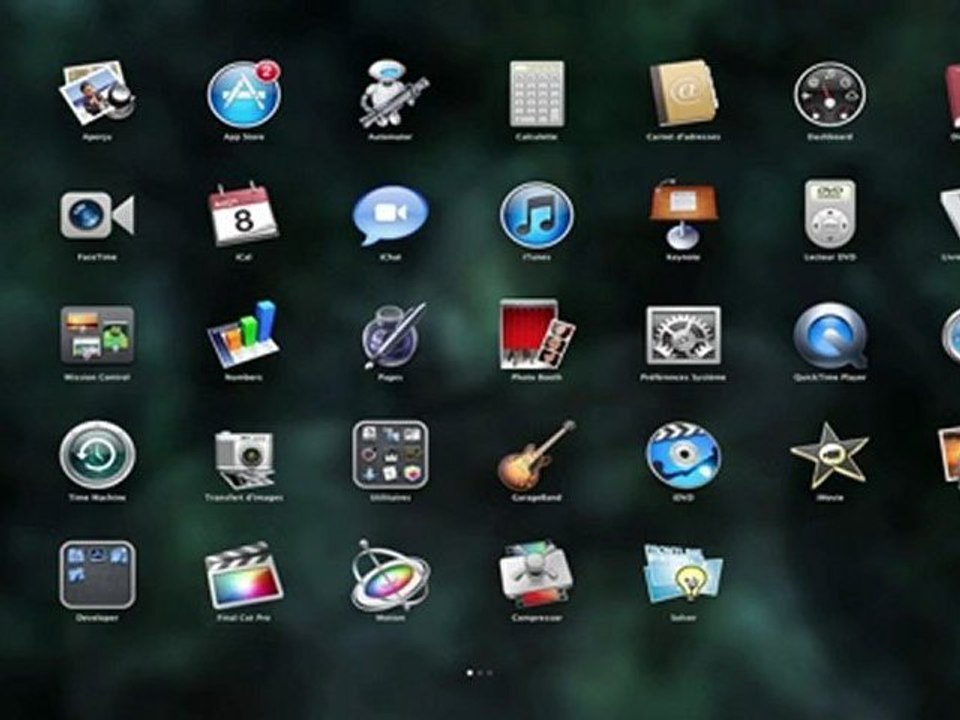
Task: Launch Photo Booth
Action: point(536,335)
